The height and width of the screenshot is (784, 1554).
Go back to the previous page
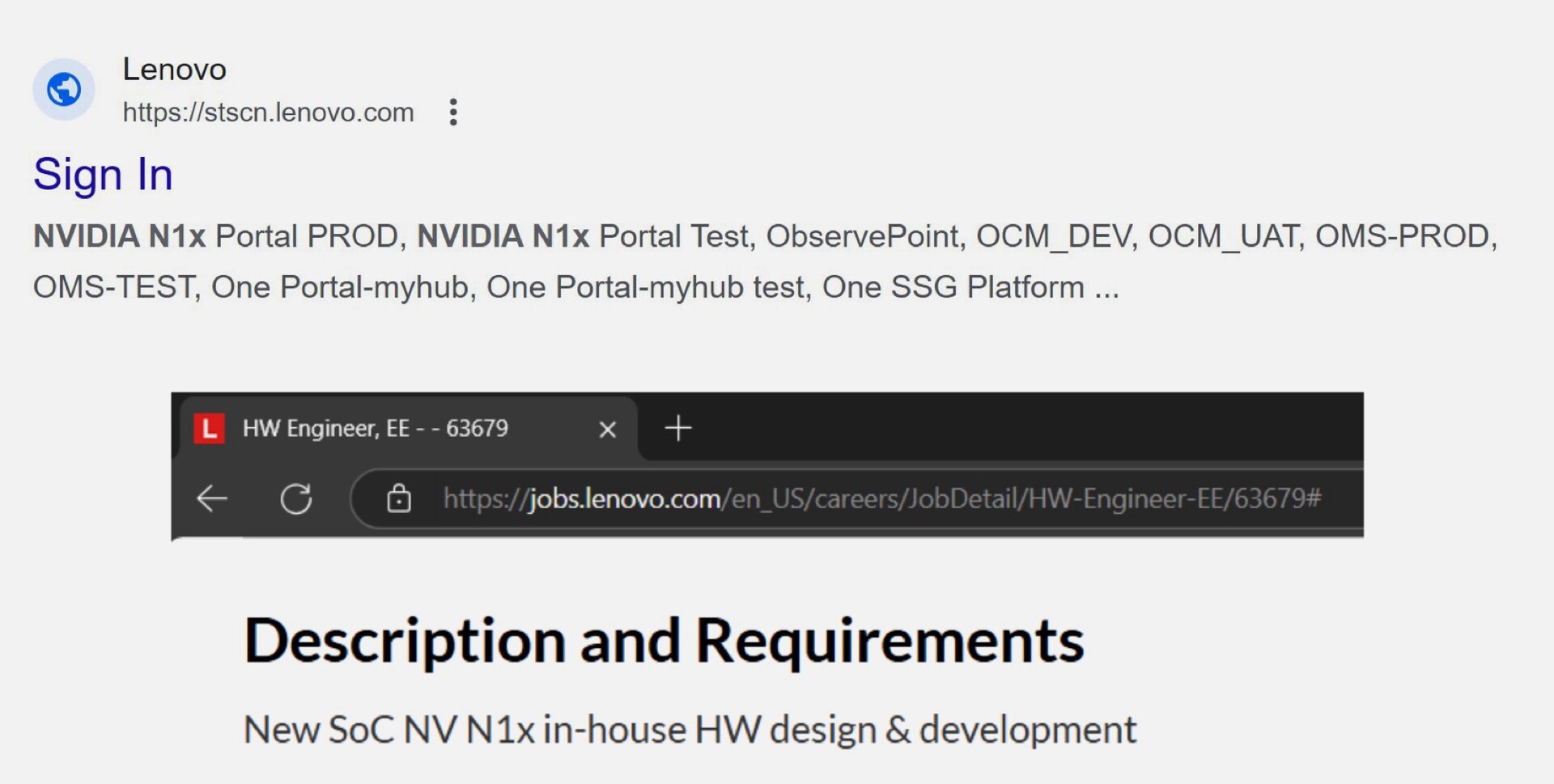[212, 498]
